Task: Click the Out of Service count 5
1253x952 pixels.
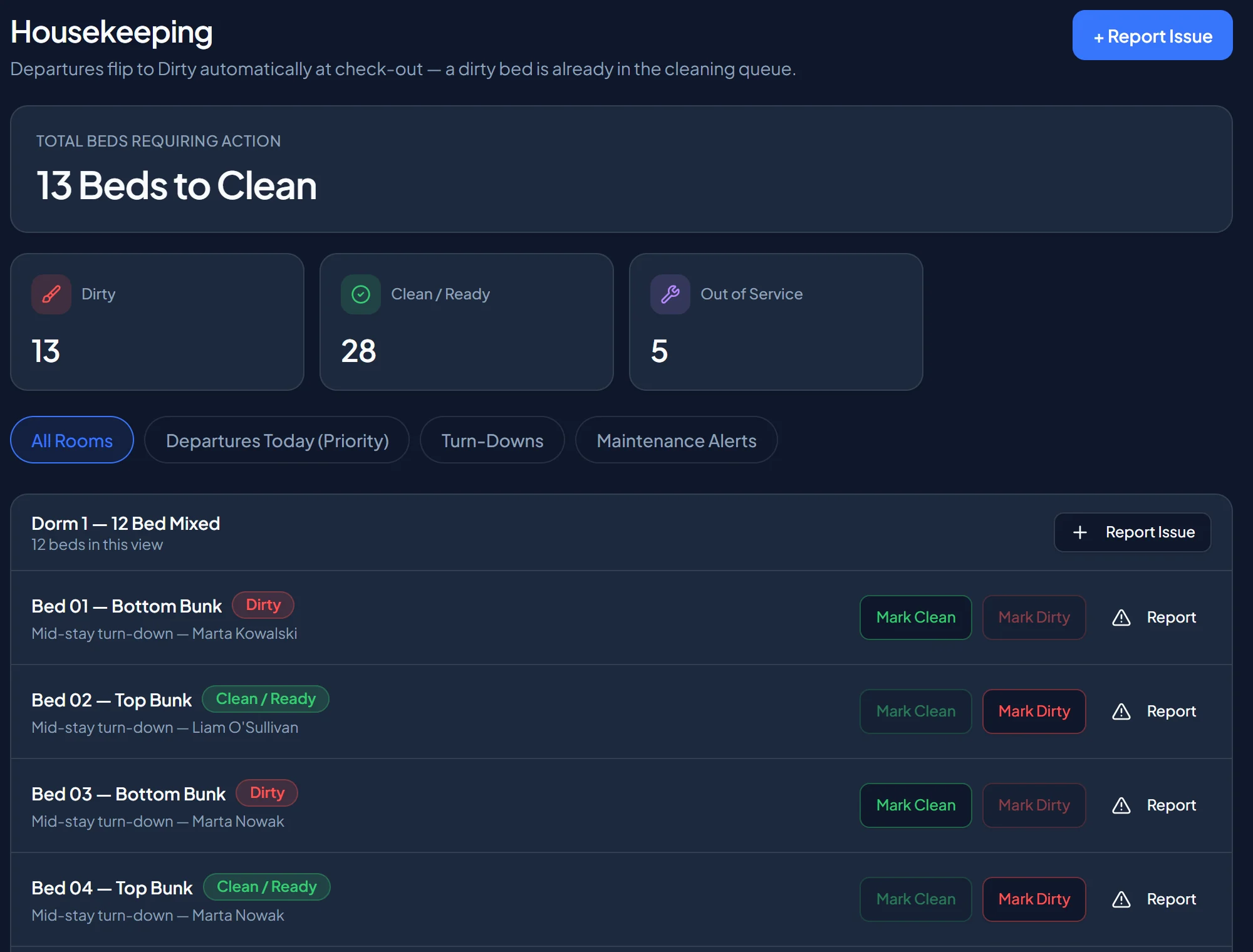Action: click(660, 351)
